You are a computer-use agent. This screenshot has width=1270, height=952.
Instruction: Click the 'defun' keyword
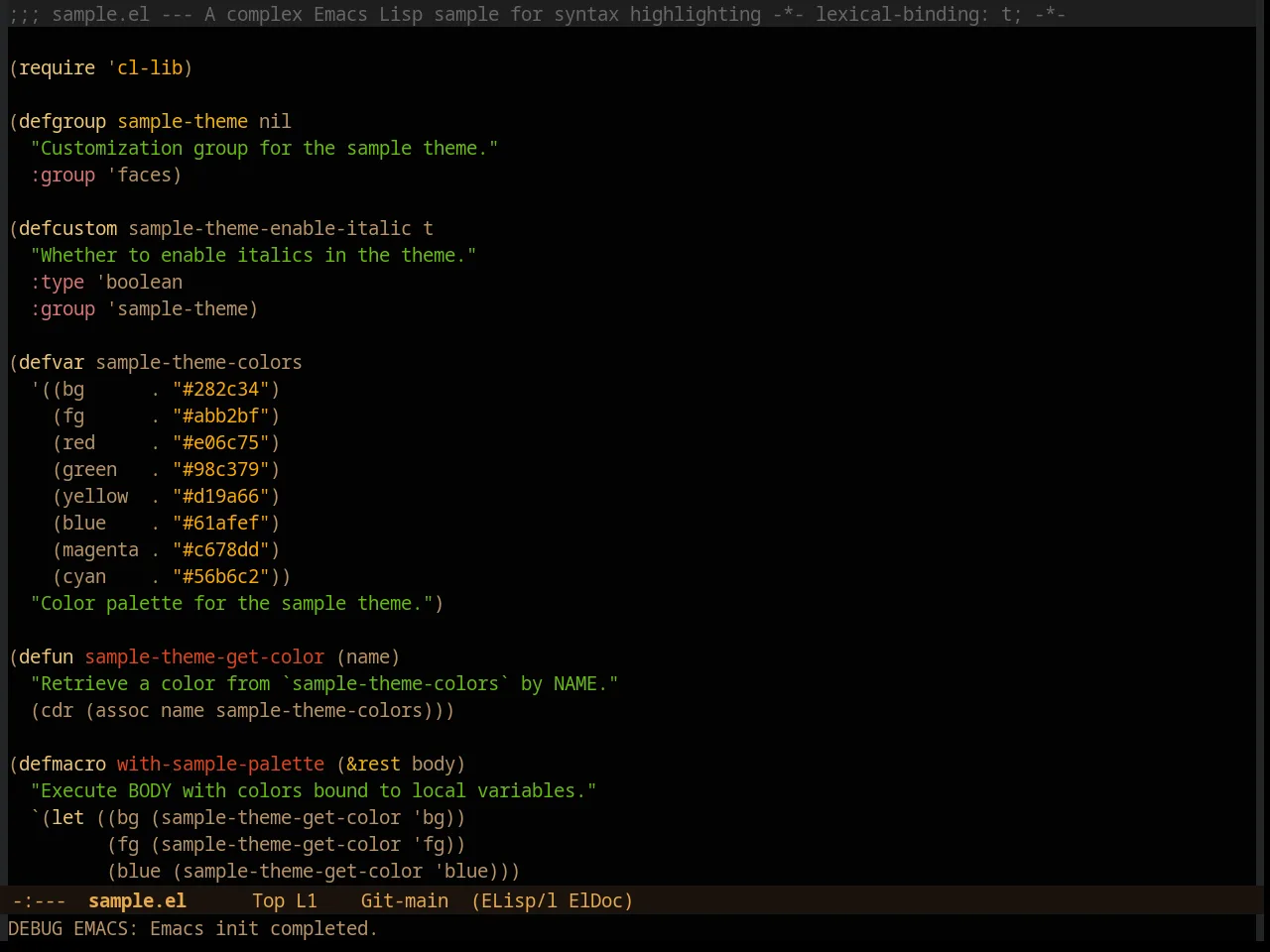(x=46, y=656)
